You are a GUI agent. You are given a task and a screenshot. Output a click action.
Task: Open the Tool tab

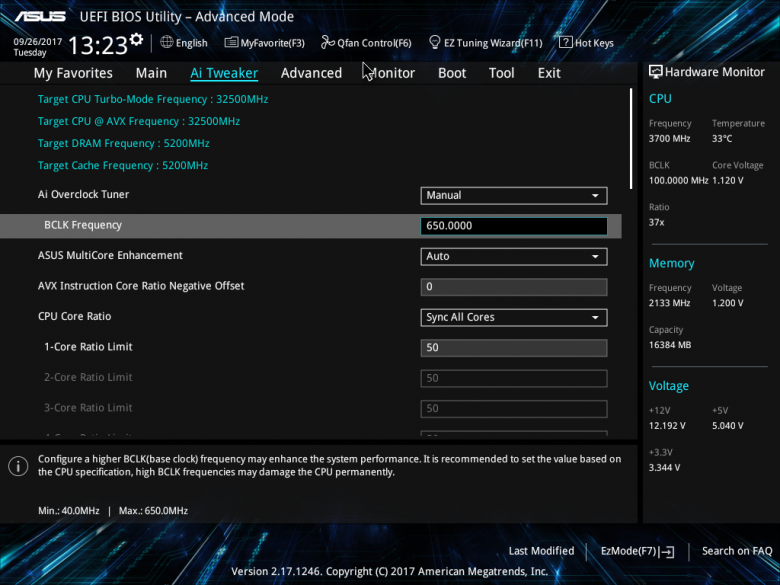point(501,73)
